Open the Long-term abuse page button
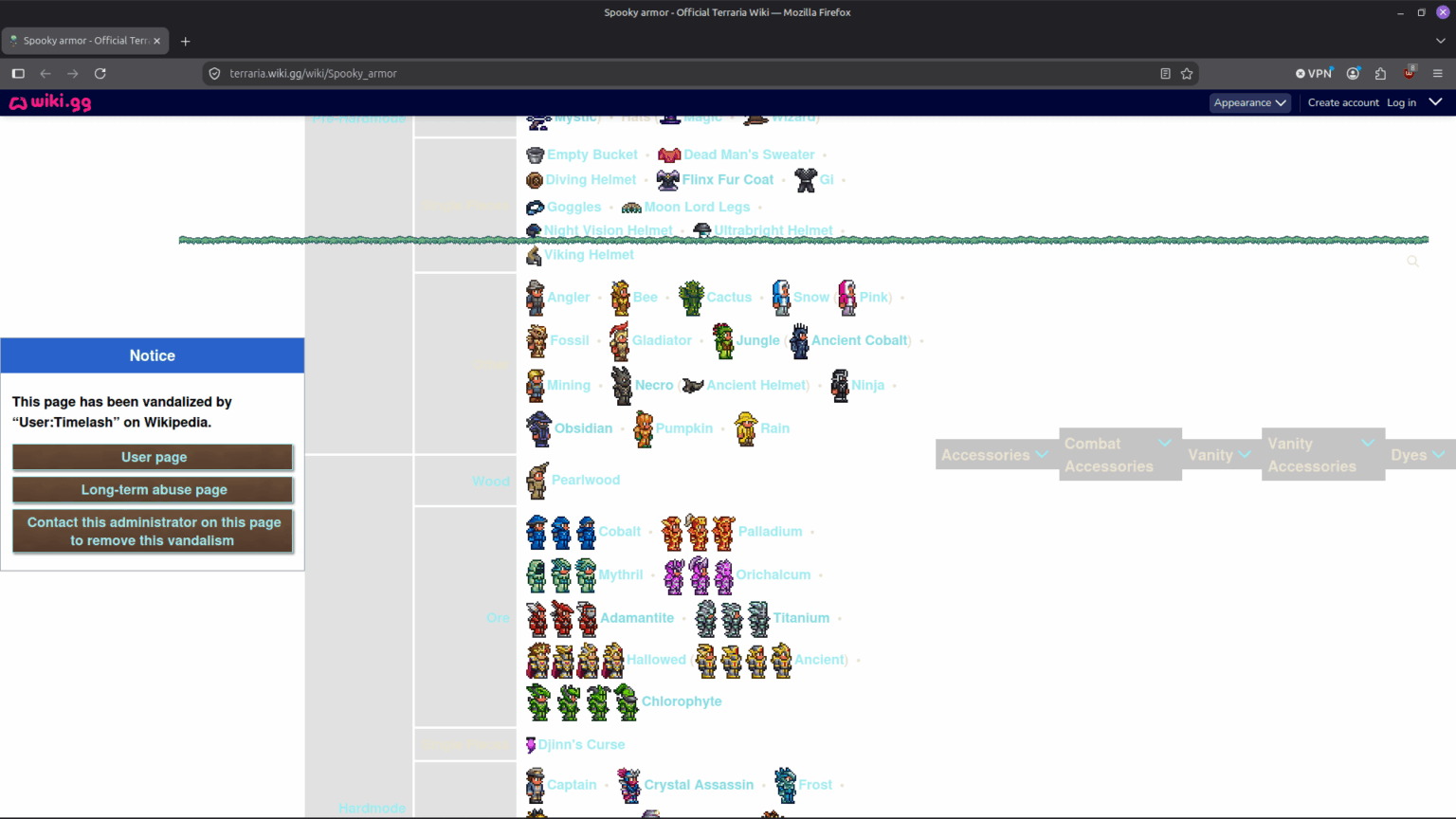 coord(153,490)
